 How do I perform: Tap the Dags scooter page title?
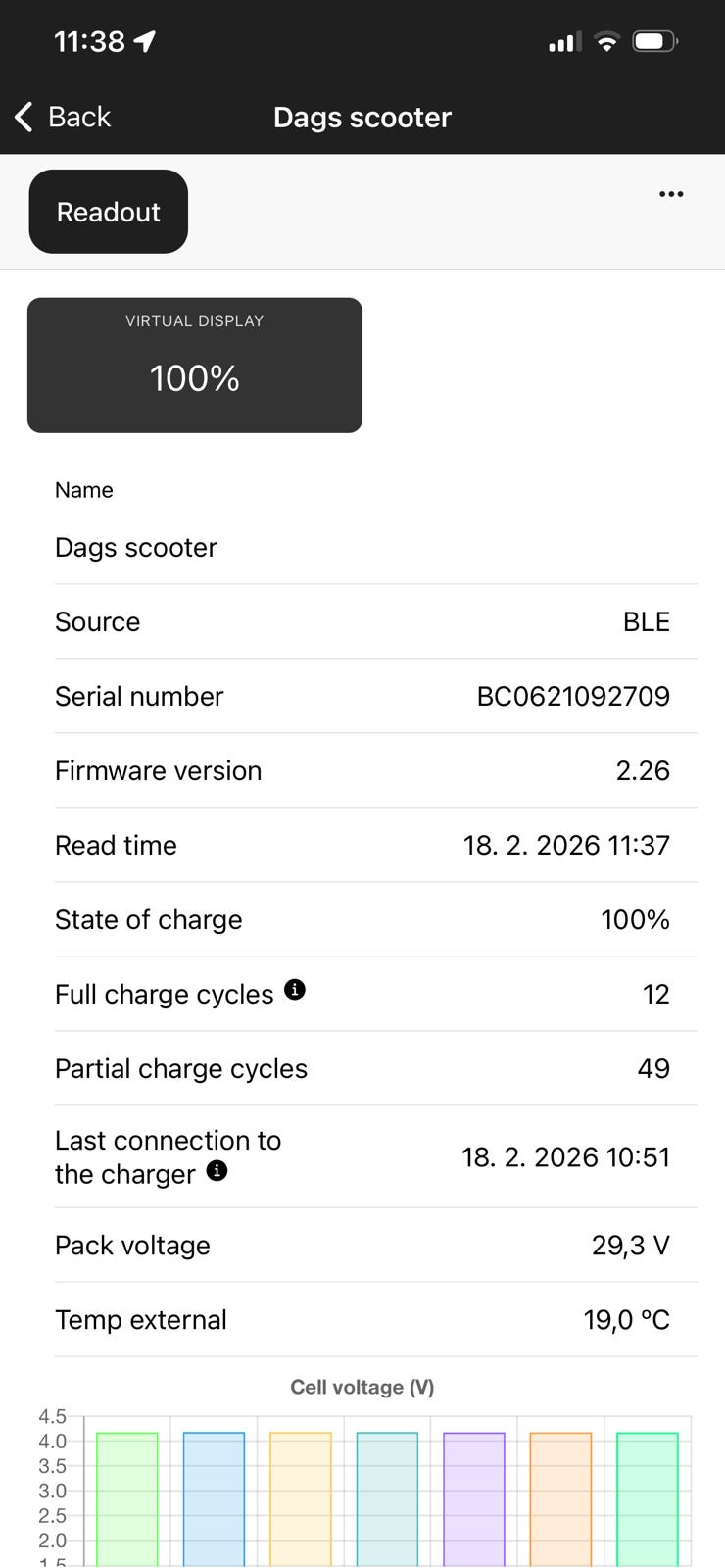[x=362, y=118]
